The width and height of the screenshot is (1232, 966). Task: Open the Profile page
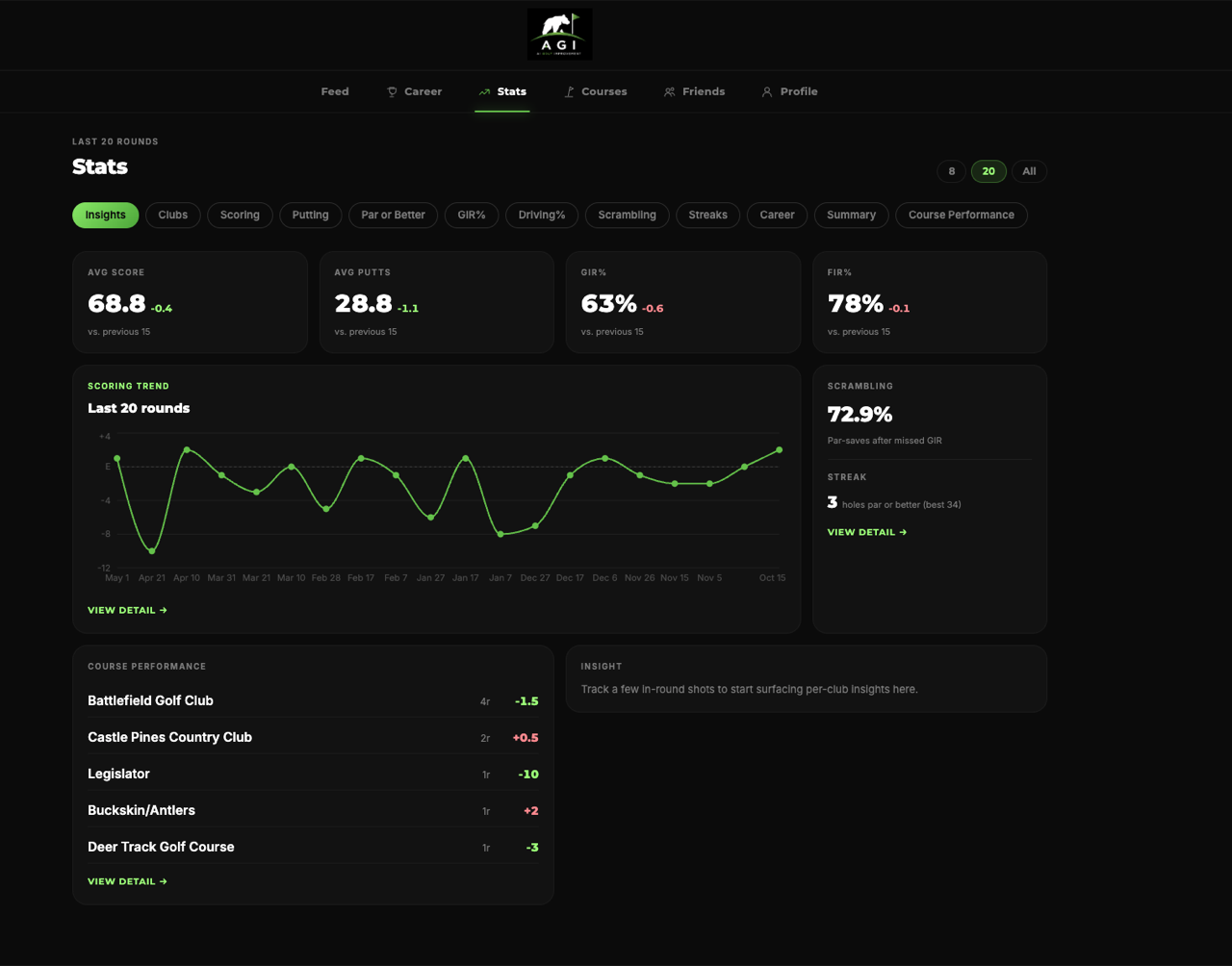[x=789, y=91]
